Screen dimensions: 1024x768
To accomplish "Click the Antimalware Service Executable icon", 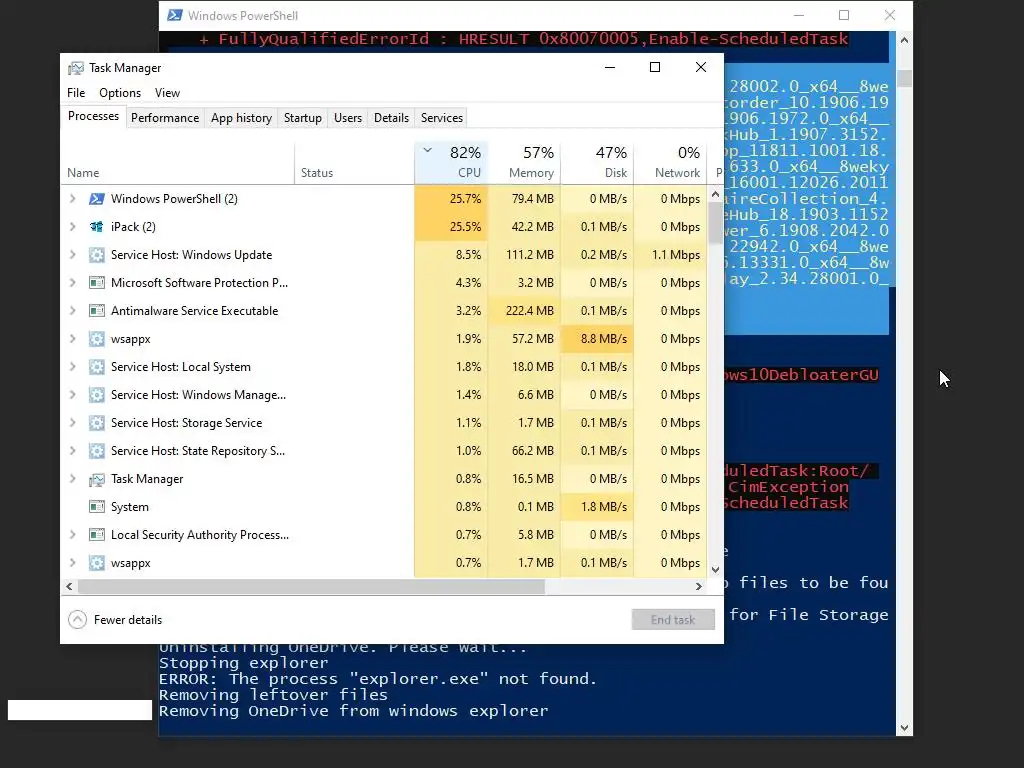I will tap(97, 311).
